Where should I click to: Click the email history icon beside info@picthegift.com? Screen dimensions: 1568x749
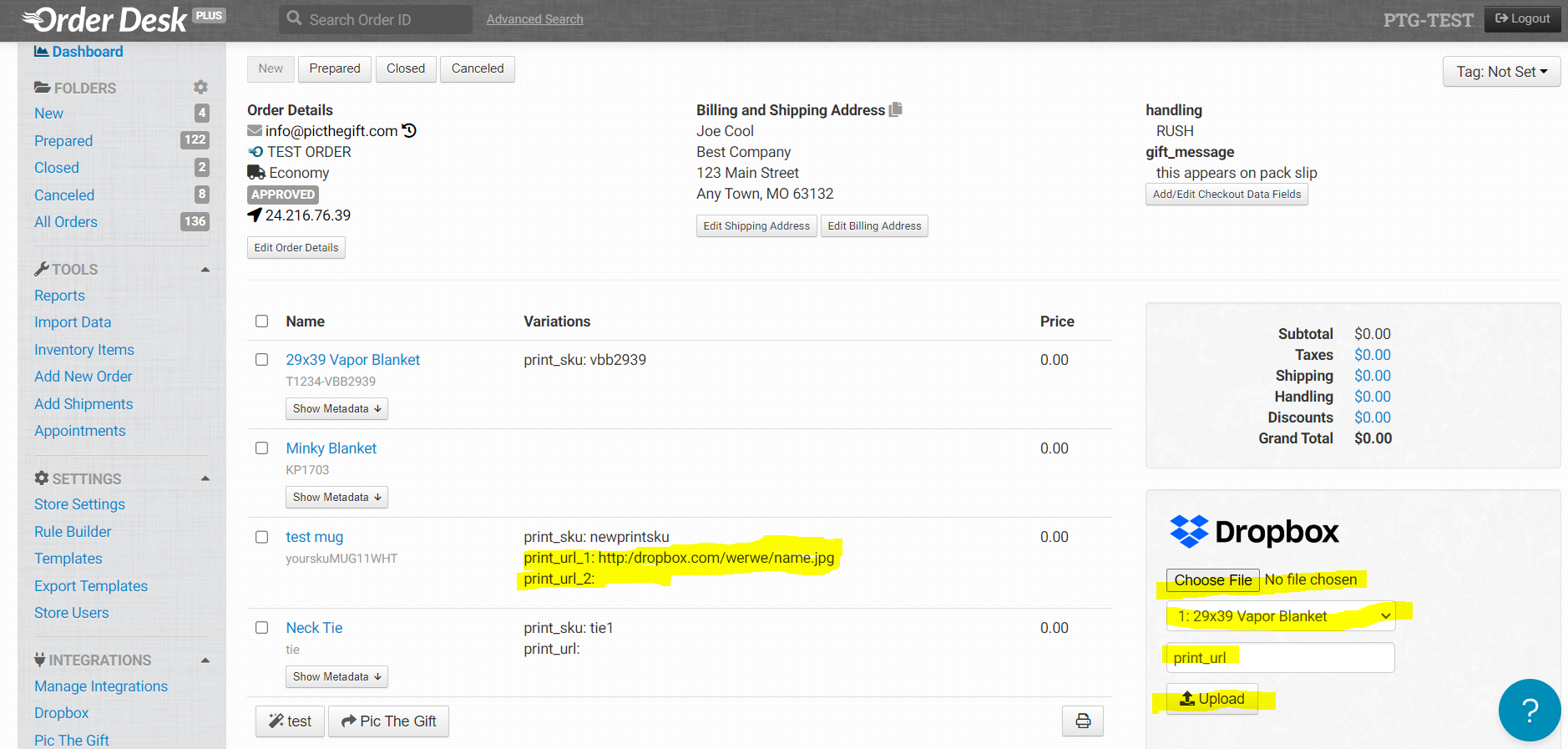coord(409,131)
